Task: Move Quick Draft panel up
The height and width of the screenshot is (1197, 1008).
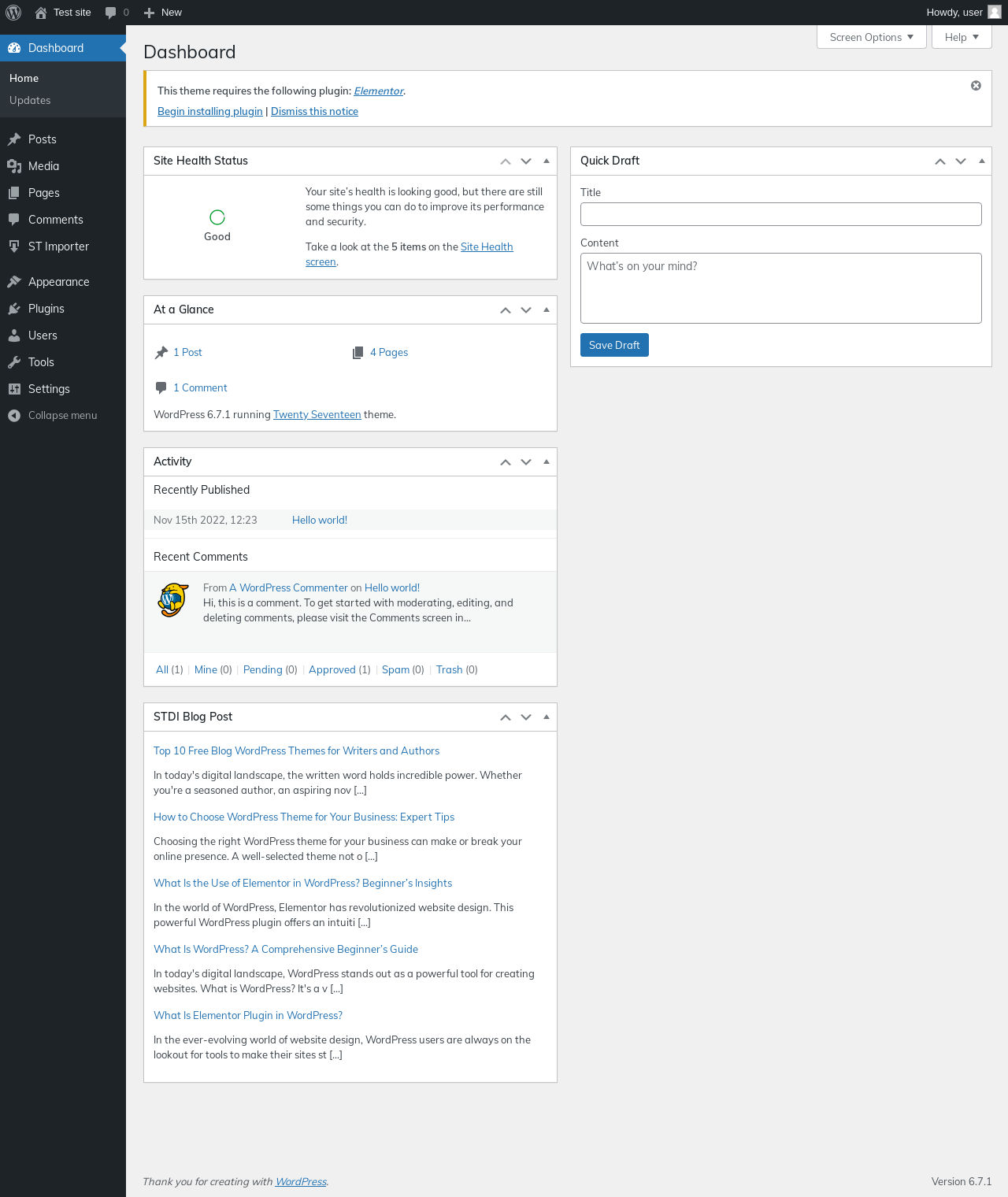Action: (940, 161)
